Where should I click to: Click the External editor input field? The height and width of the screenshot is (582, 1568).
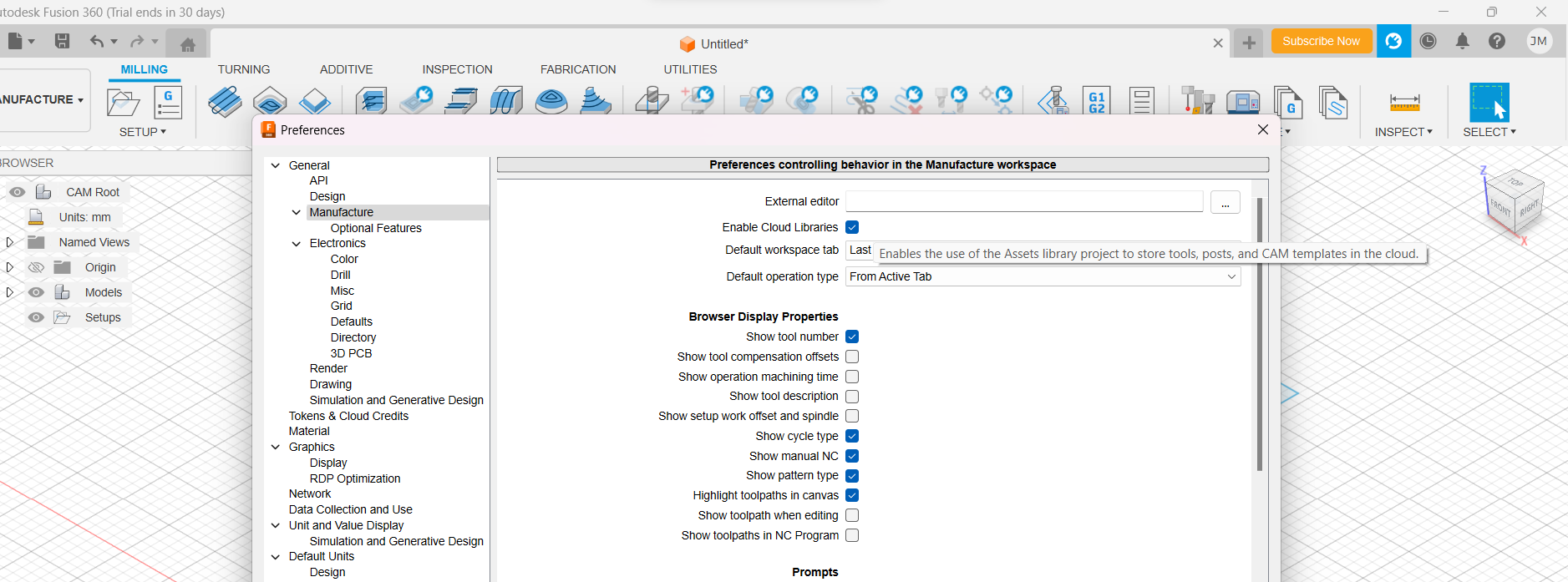[1024, 201]
